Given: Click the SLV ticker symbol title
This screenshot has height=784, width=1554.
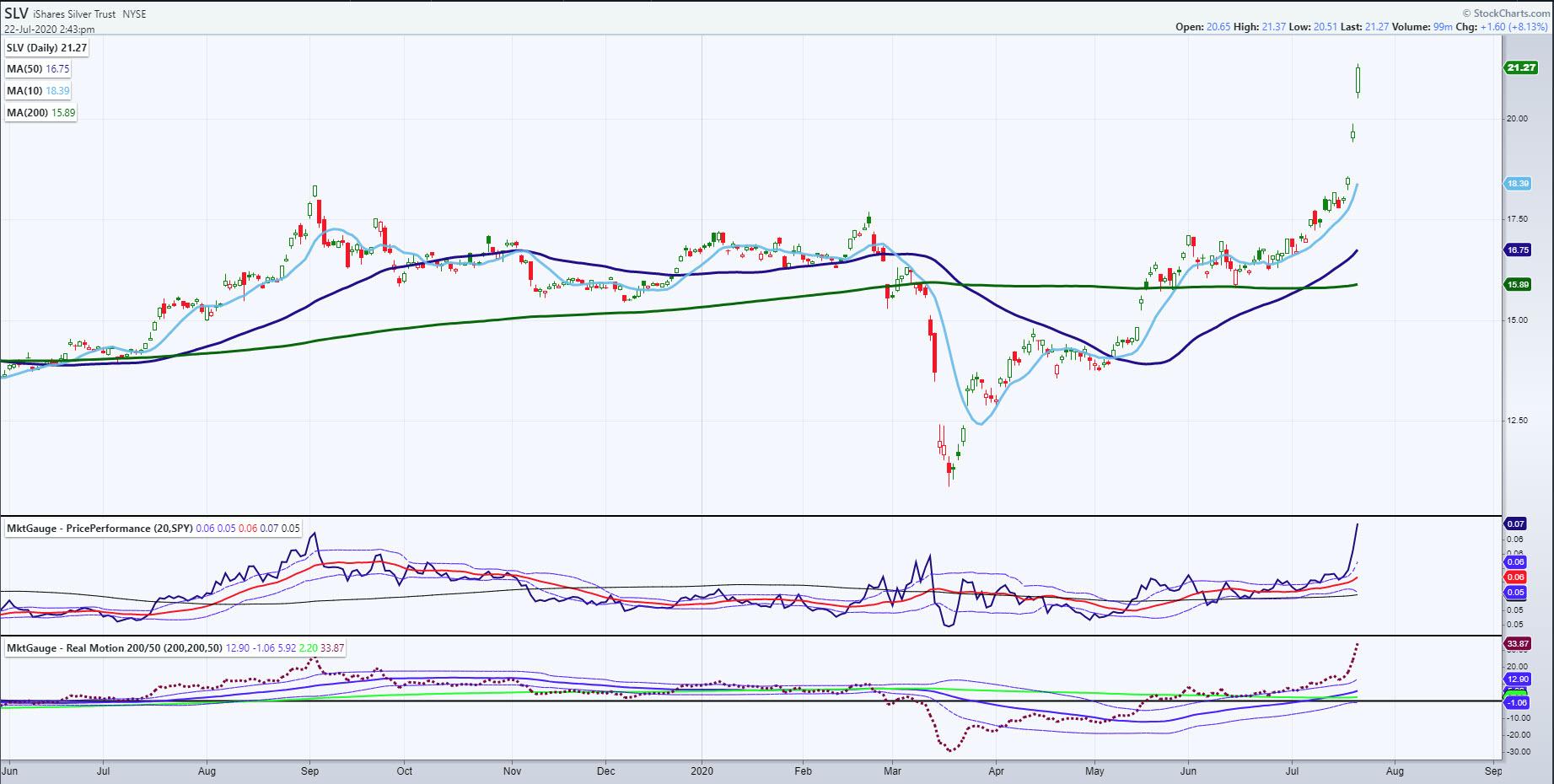Looking at the screenshot, I should pyautogui.click(x=17, y=13).
